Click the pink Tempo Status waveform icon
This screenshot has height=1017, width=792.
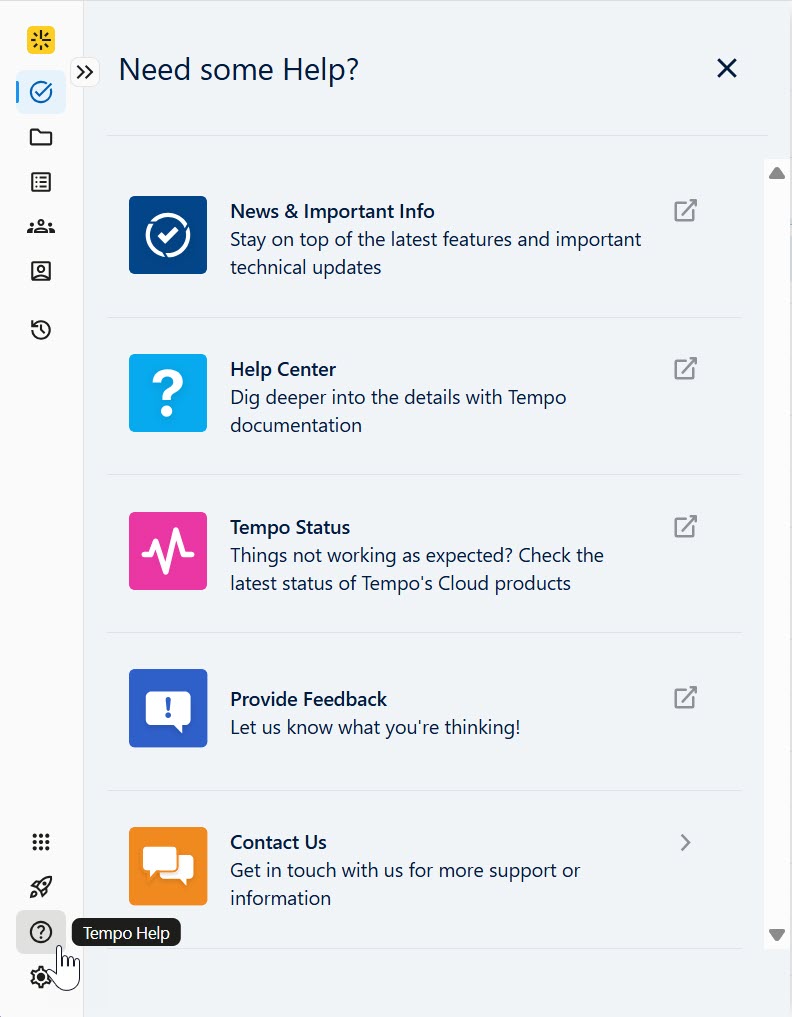click(167, 551)
